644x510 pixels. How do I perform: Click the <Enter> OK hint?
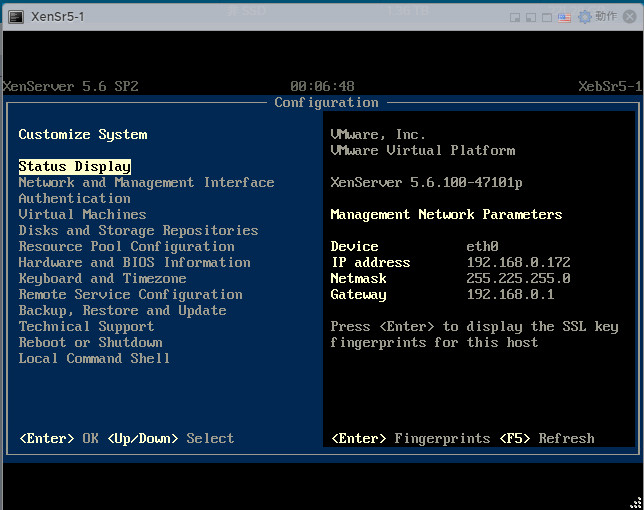(59, 439)
